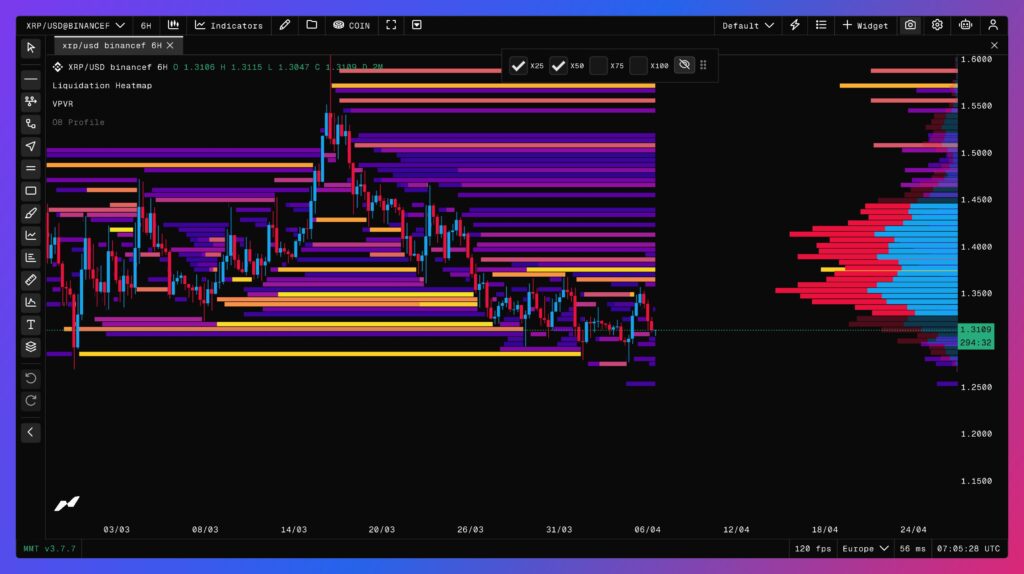This screenshot has width=1024, height=574.
Task: Open the list view icon in top bar
Action: 821,25
